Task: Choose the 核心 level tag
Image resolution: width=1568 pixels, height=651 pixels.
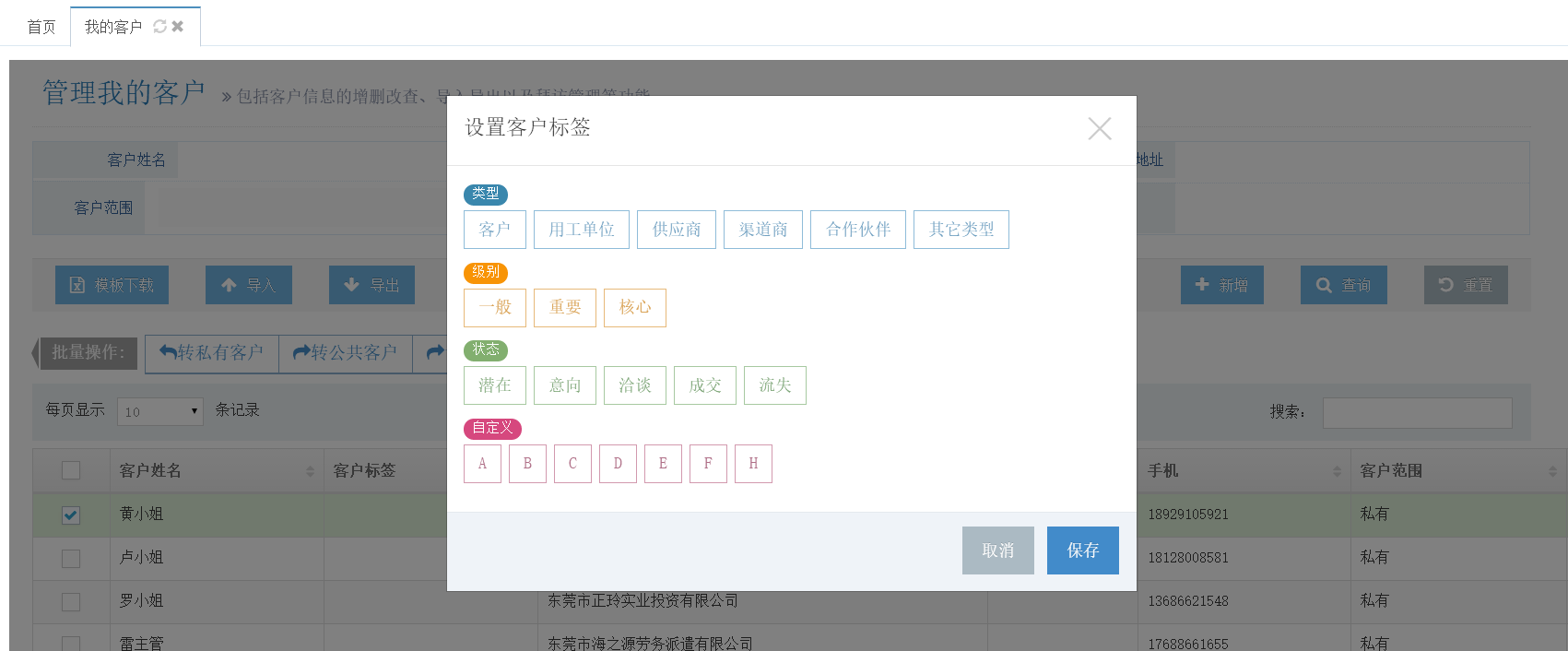Action: pos(635,308)
